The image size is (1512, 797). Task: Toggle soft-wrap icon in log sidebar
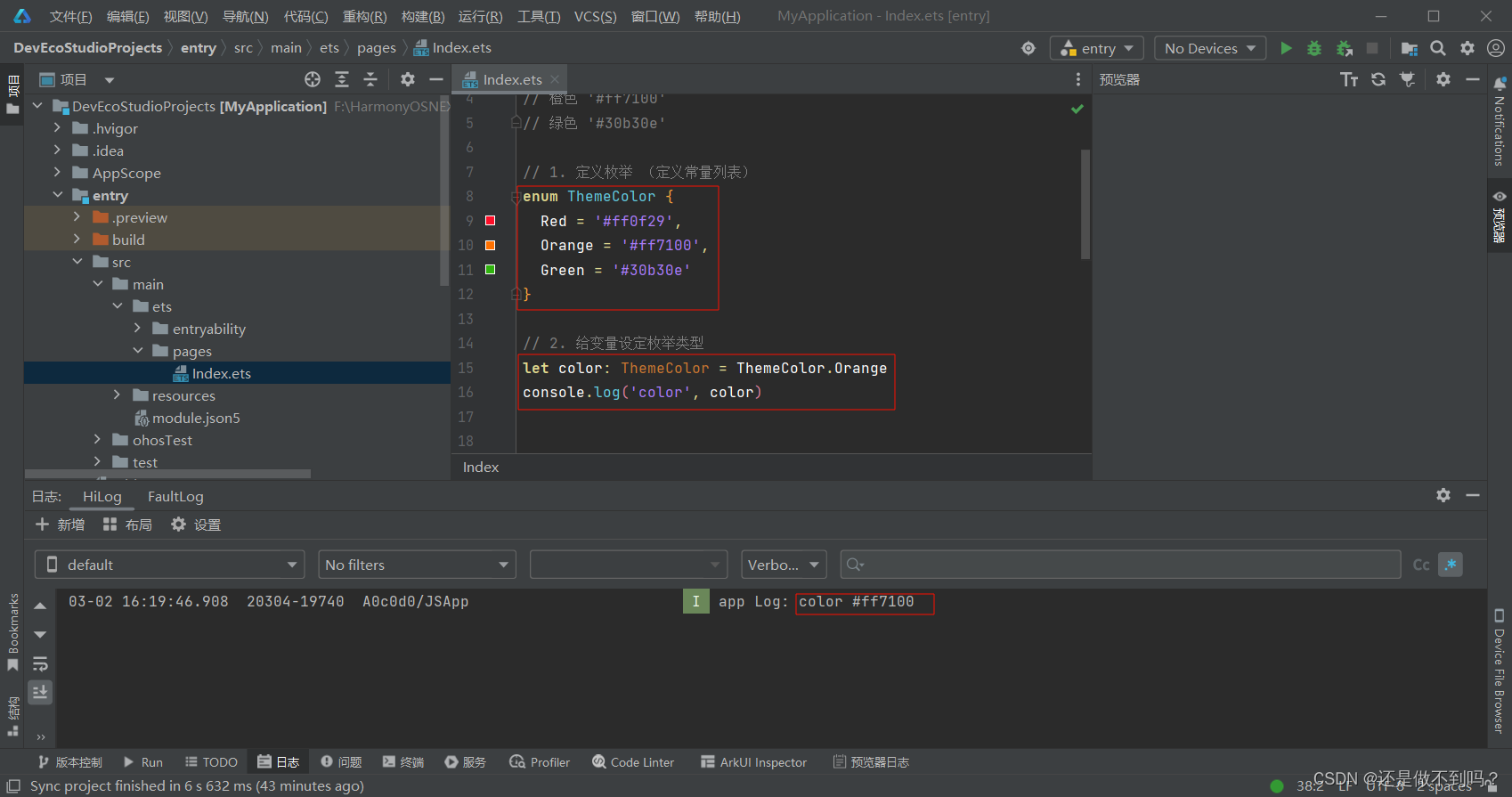[40, 663]
